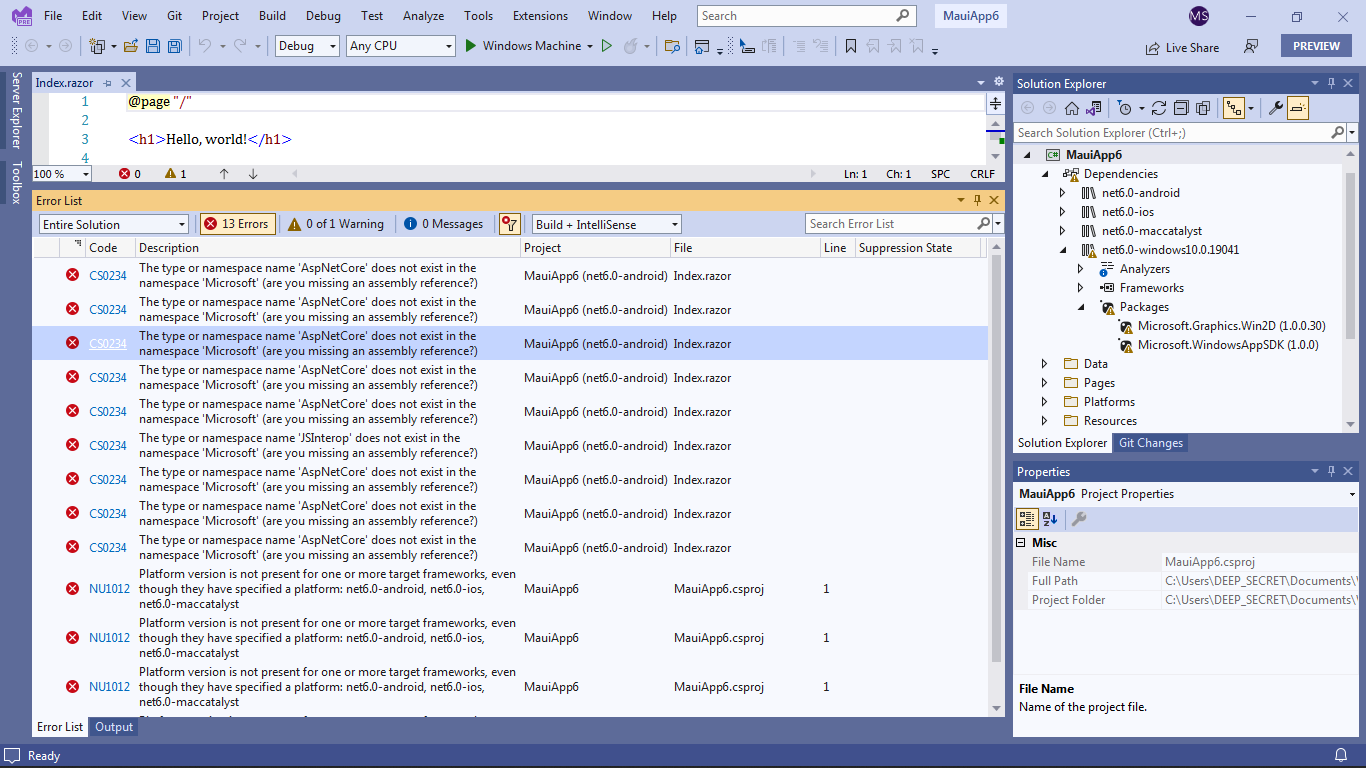Start without debugging using the outlined play icon

point(606,46)
